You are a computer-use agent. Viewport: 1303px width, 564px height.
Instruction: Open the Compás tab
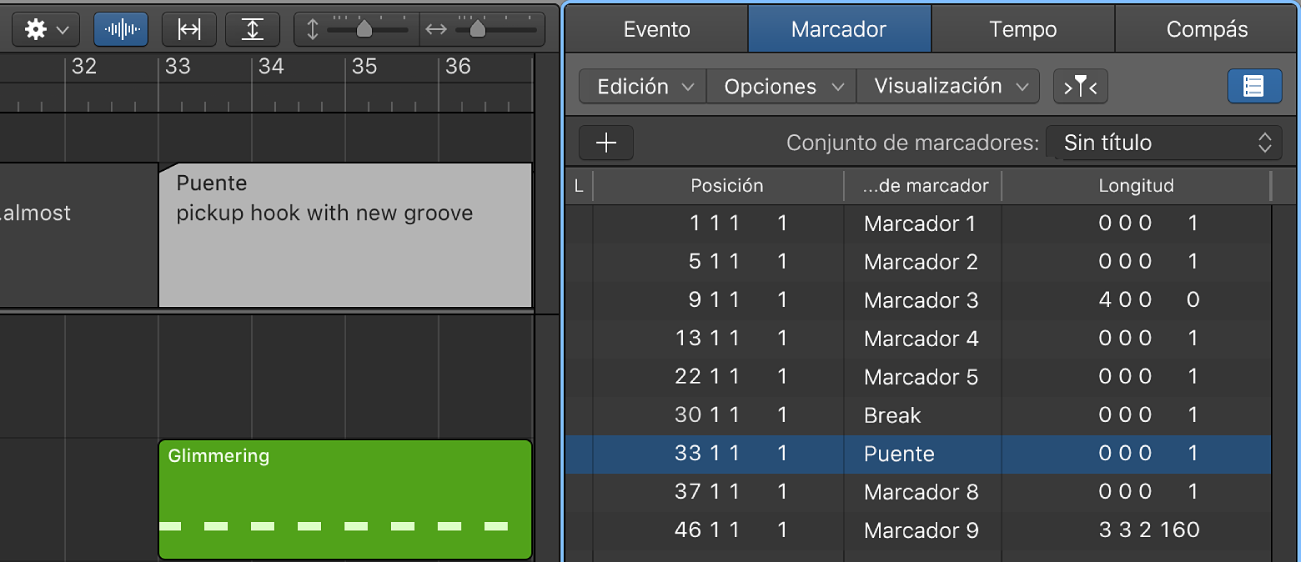coord(1207,29)
